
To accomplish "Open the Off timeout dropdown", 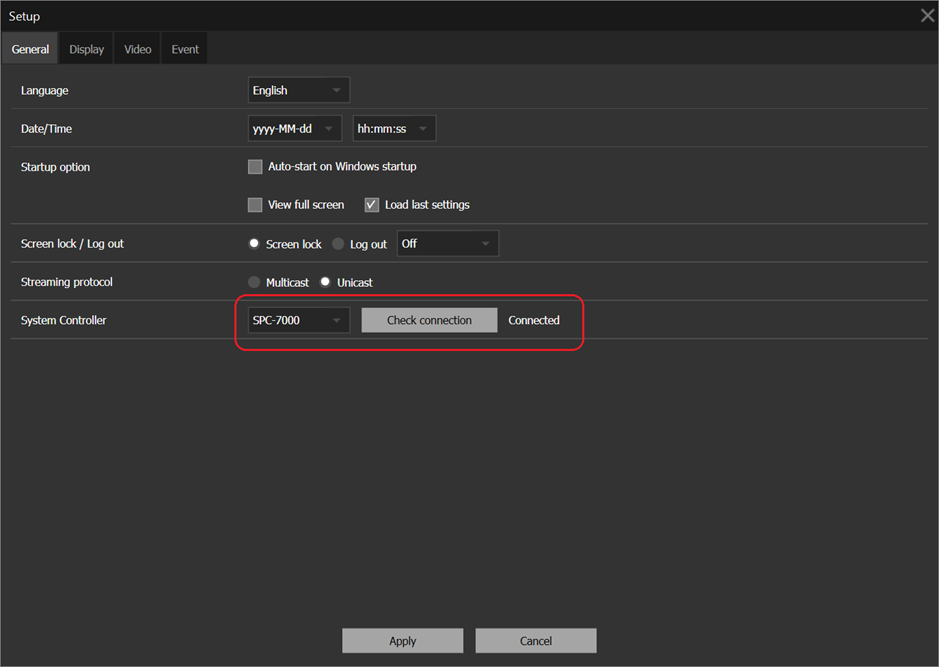I will 447,244.
